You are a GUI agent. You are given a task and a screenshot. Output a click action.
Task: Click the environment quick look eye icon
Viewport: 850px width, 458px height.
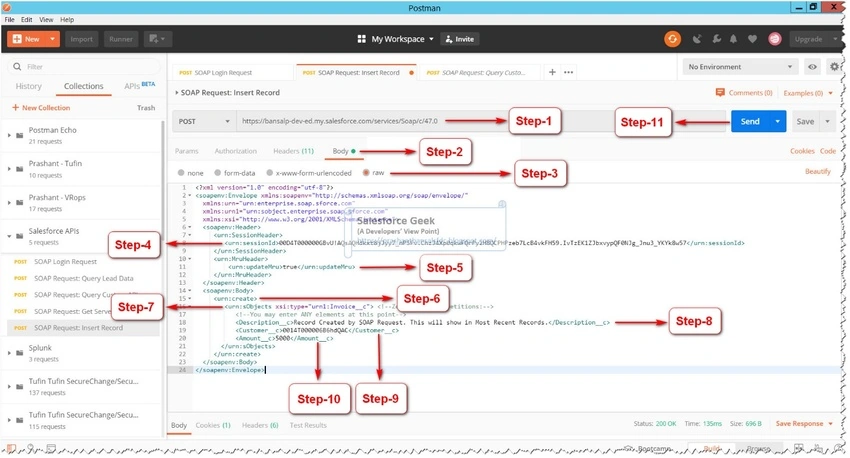(812, 67)
